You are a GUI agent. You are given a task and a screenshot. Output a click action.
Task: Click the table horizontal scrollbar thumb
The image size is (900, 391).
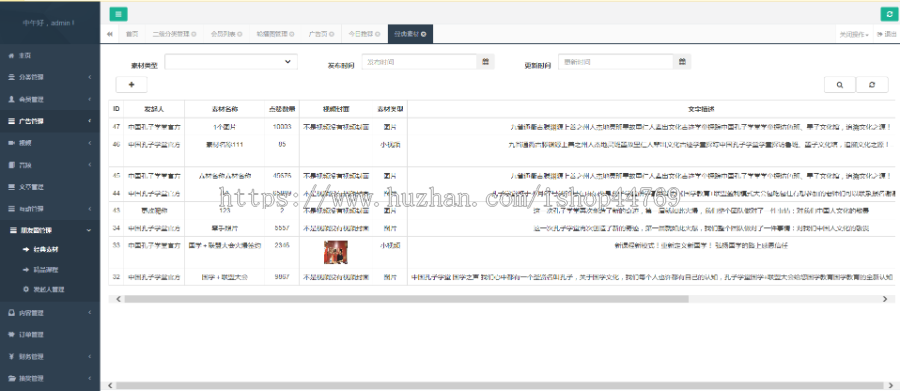[406, 299]
